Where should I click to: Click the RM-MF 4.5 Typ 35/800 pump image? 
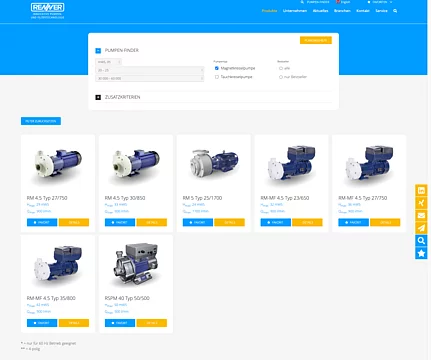[x=58, y=266]
